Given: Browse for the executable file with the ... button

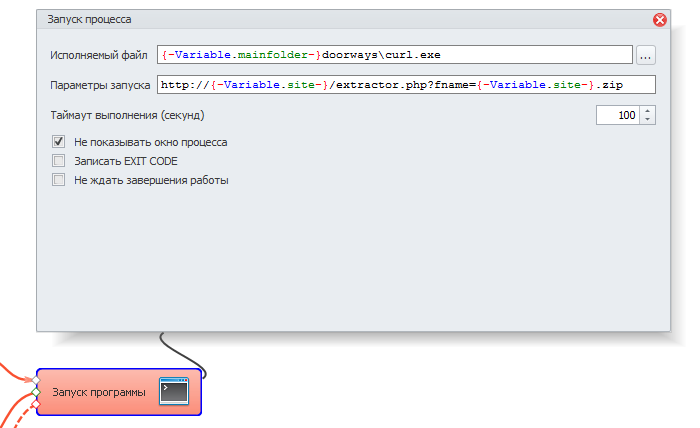Looking at the screenshot, I should 646,55.
